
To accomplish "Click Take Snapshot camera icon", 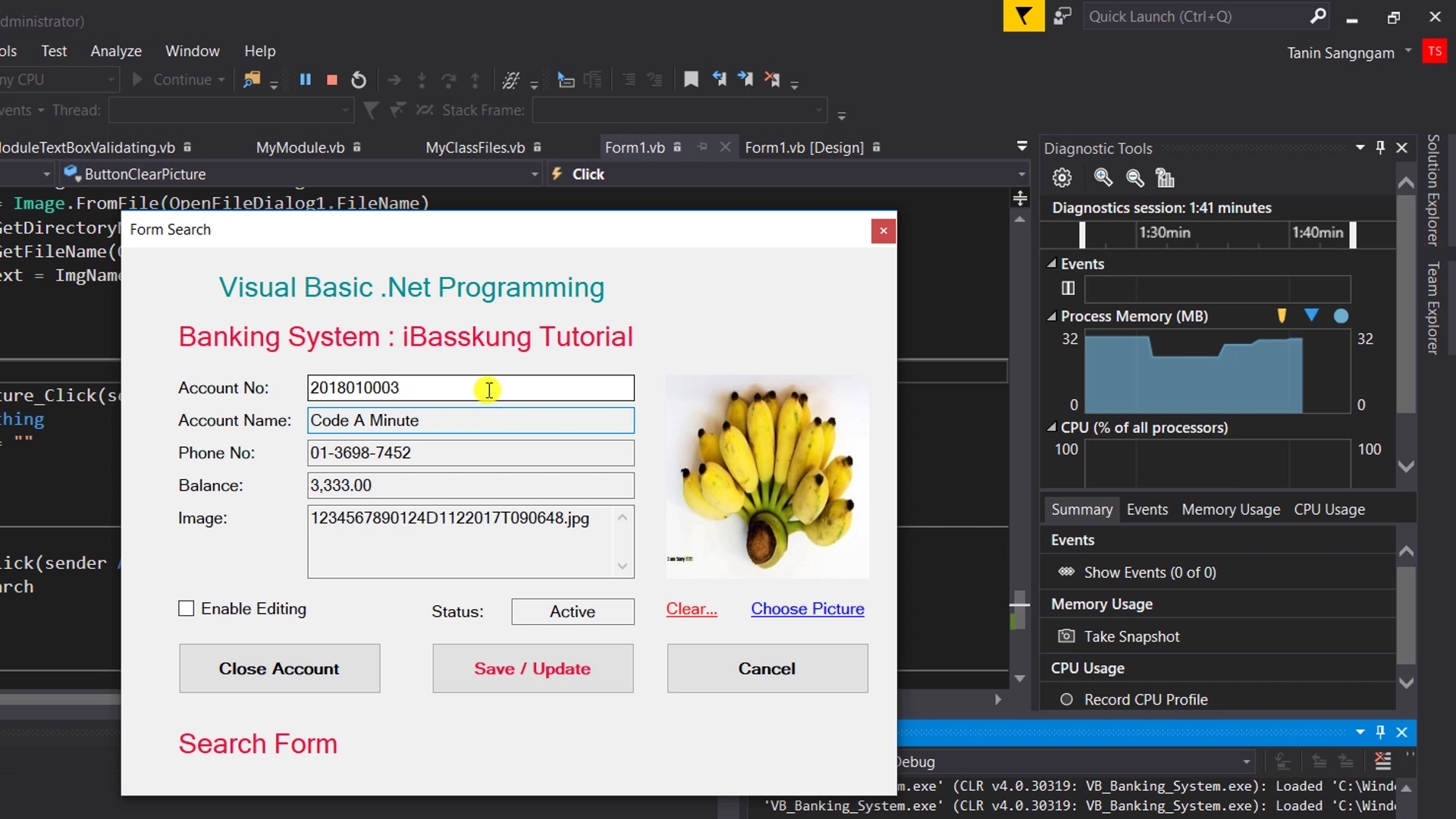I will (1066, 636).
